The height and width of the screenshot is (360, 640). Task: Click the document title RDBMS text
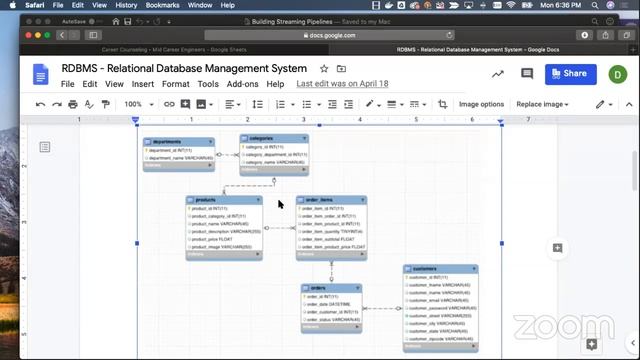(184, 69)
